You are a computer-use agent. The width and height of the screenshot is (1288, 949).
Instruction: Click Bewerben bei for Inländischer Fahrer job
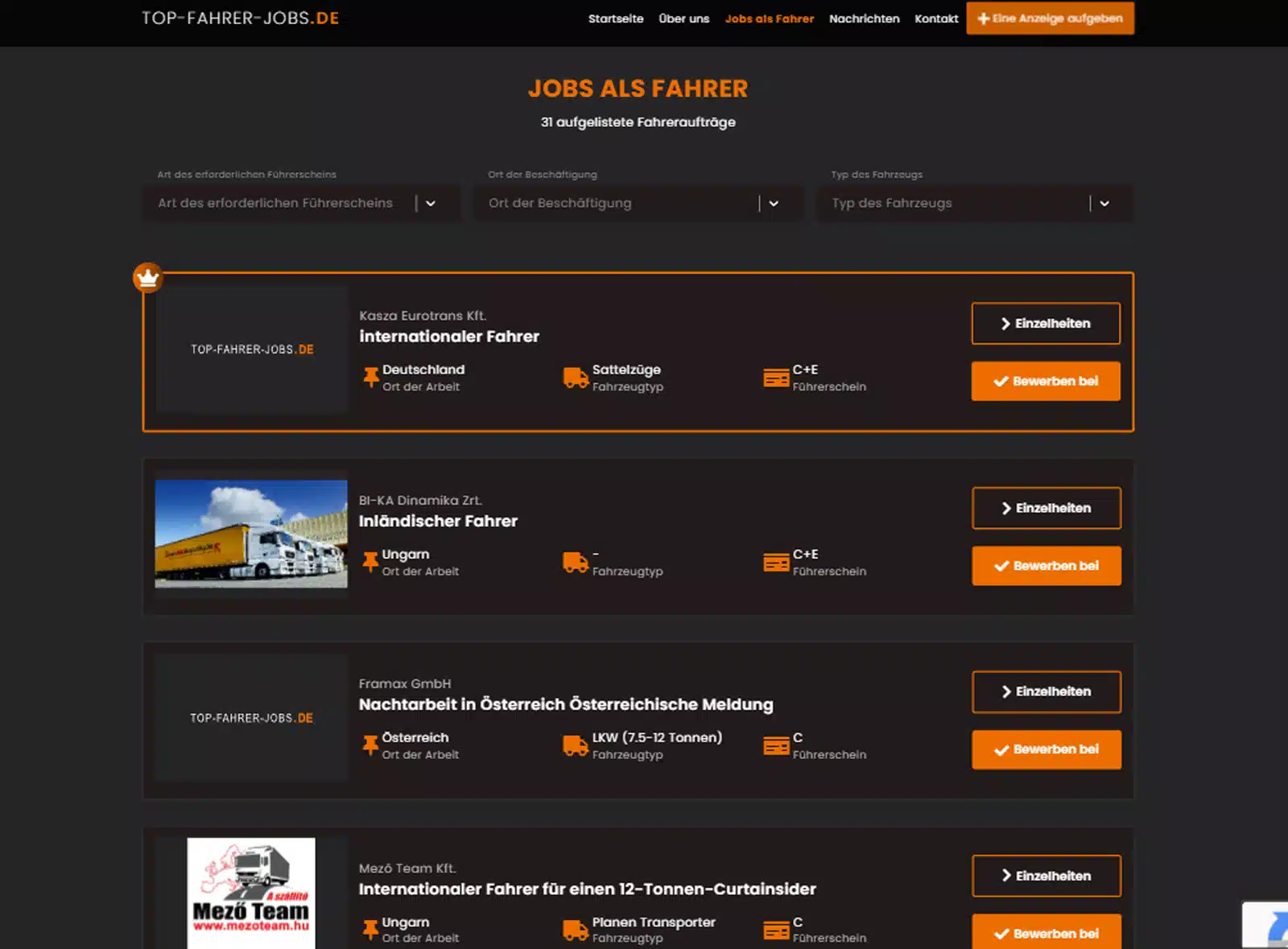(x=1046, y=566)
